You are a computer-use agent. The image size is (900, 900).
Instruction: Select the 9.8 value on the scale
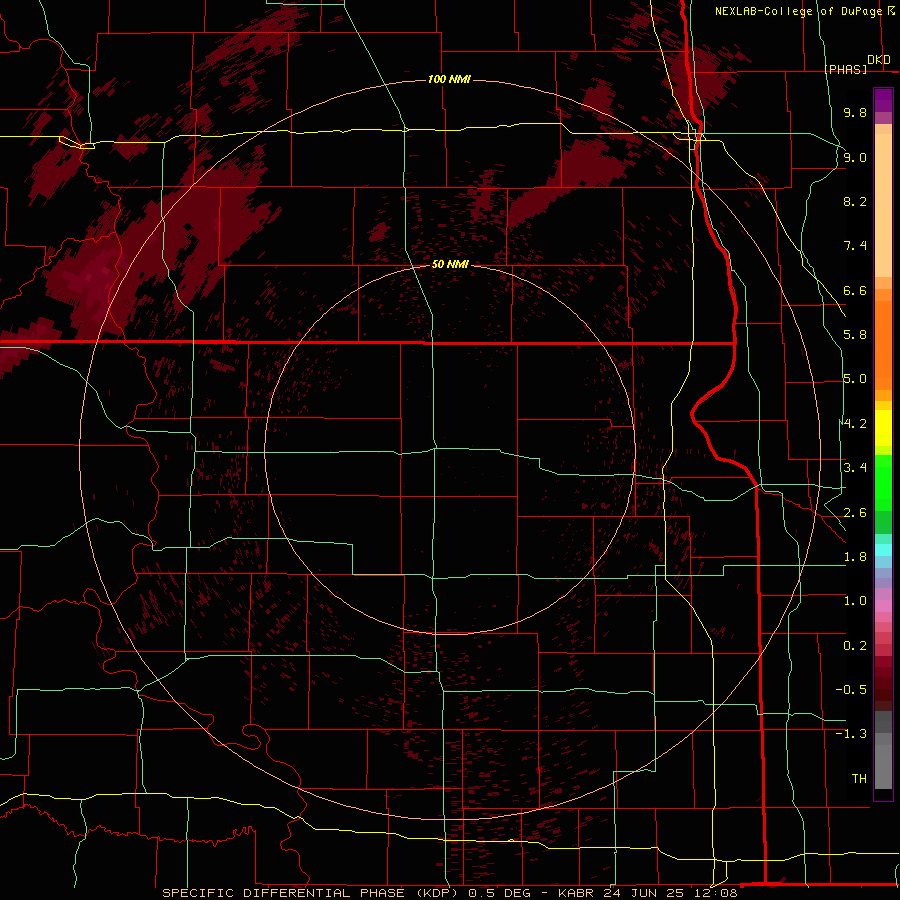(x=855, y=112)
